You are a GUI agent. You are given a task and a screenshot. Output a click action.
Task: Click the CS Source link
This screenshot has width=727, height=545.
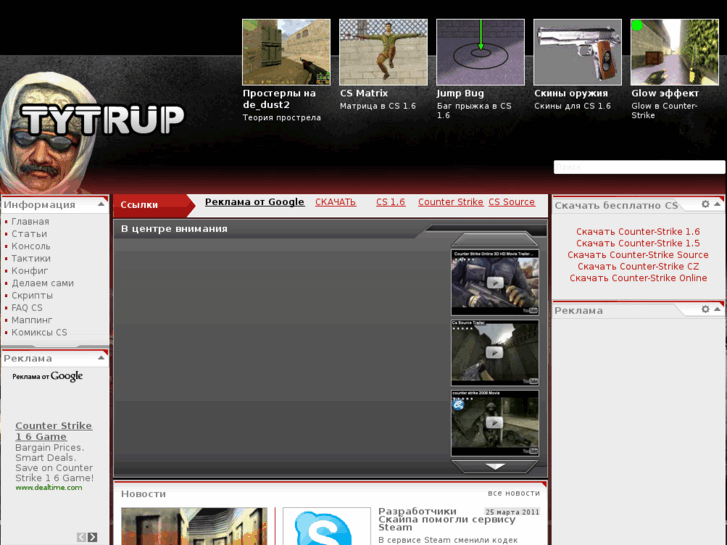click(x=512, y=202)
